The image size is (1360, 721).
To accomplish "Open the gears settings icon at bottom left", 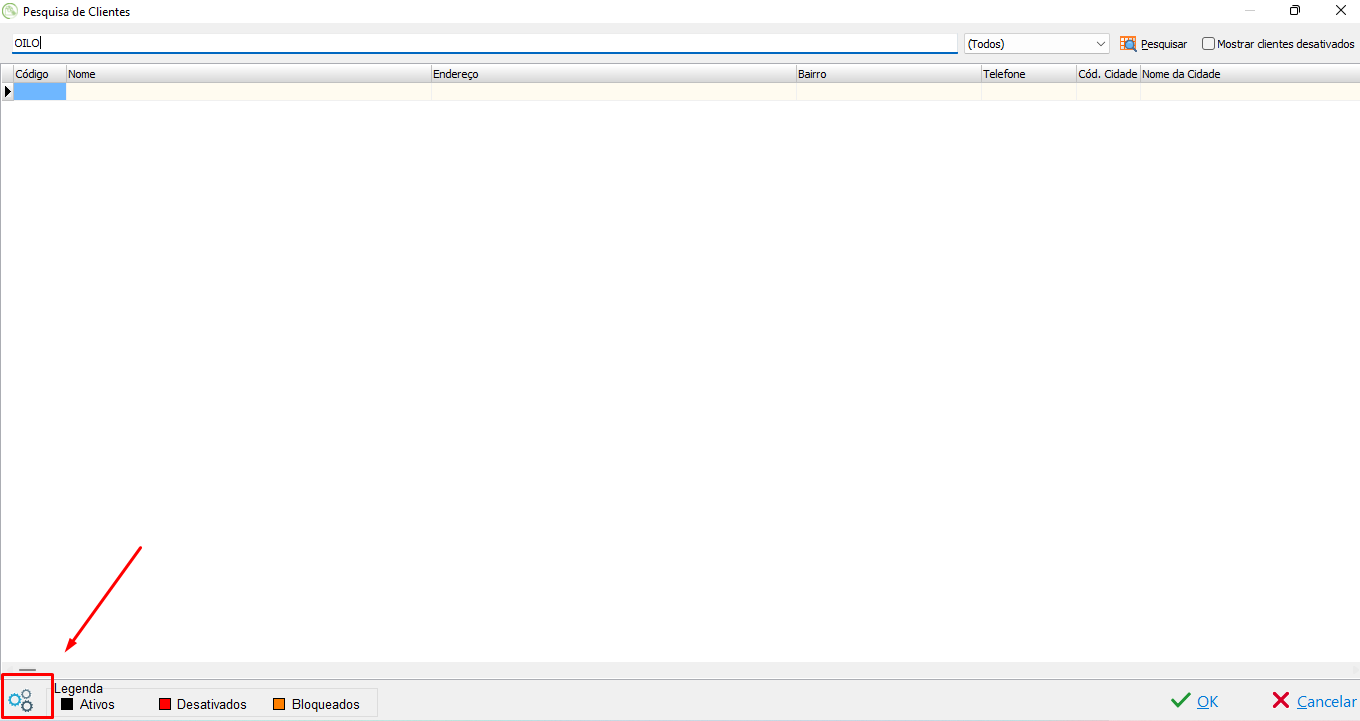I will coord(21,700).
